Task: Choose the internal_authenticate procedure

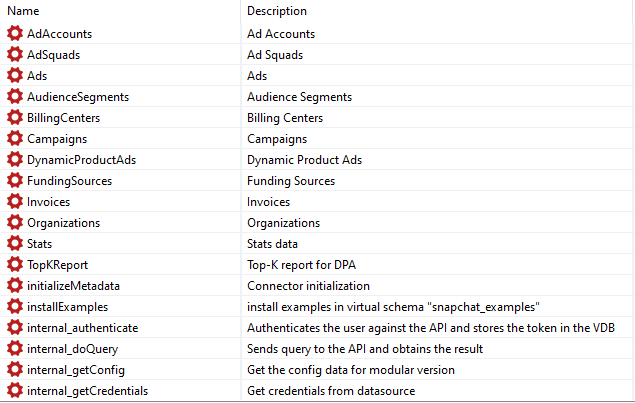Action: [82, 328]
